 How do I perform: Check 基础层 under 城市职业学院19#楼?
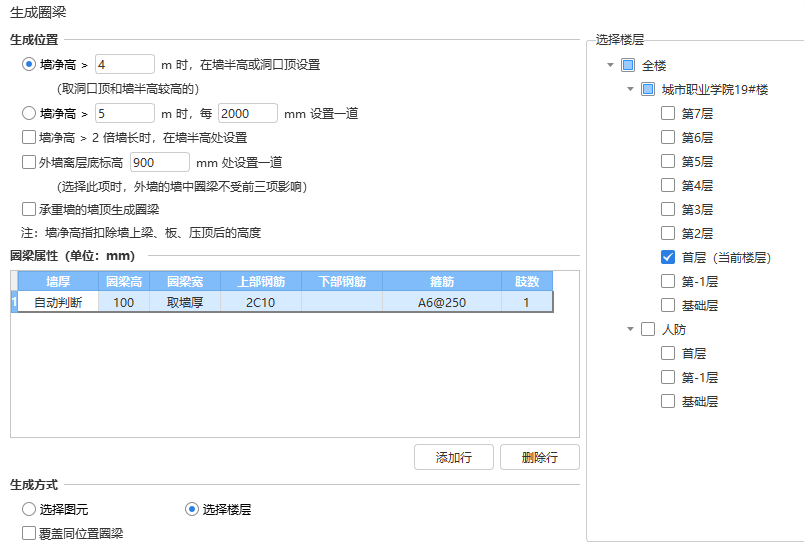(x=668, y=305)
